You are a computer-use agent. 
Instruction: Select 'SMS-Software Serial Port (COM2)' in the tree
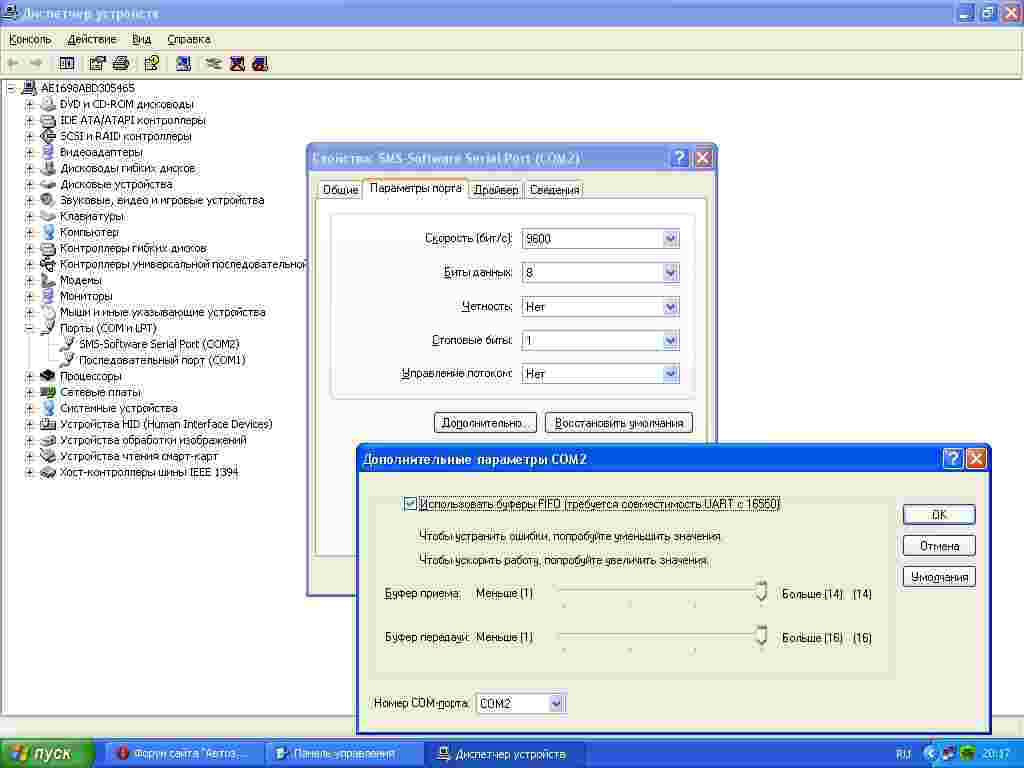[x=159, y=344]
